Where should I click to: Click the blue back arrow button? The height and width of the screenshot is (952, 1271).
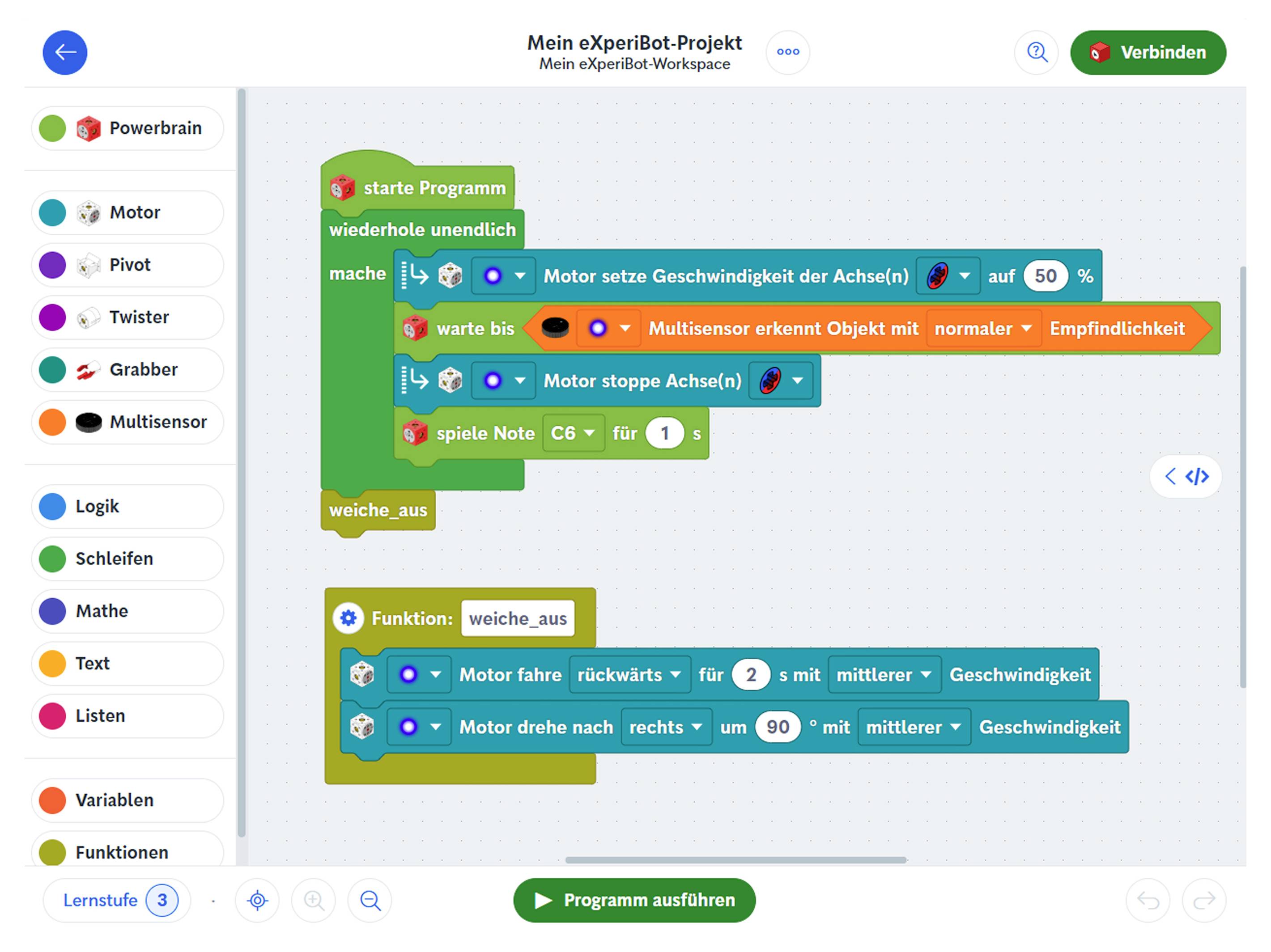(65, 52)
